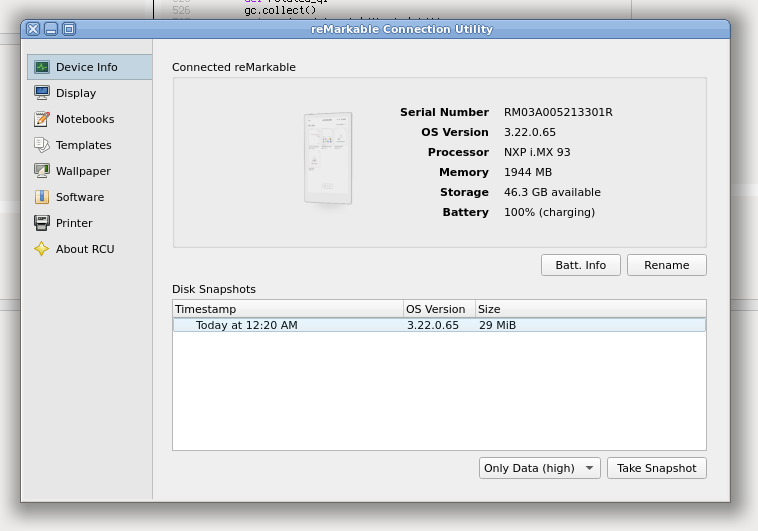Click the Templates pages icon
Viewport: 758px width, 531px height.
[x=42, y=145]
